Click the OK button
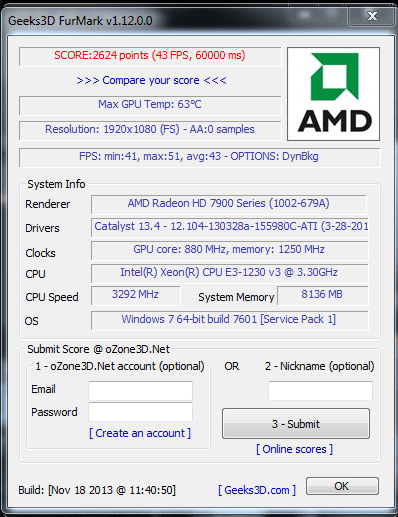 click(x=342, y=486)
